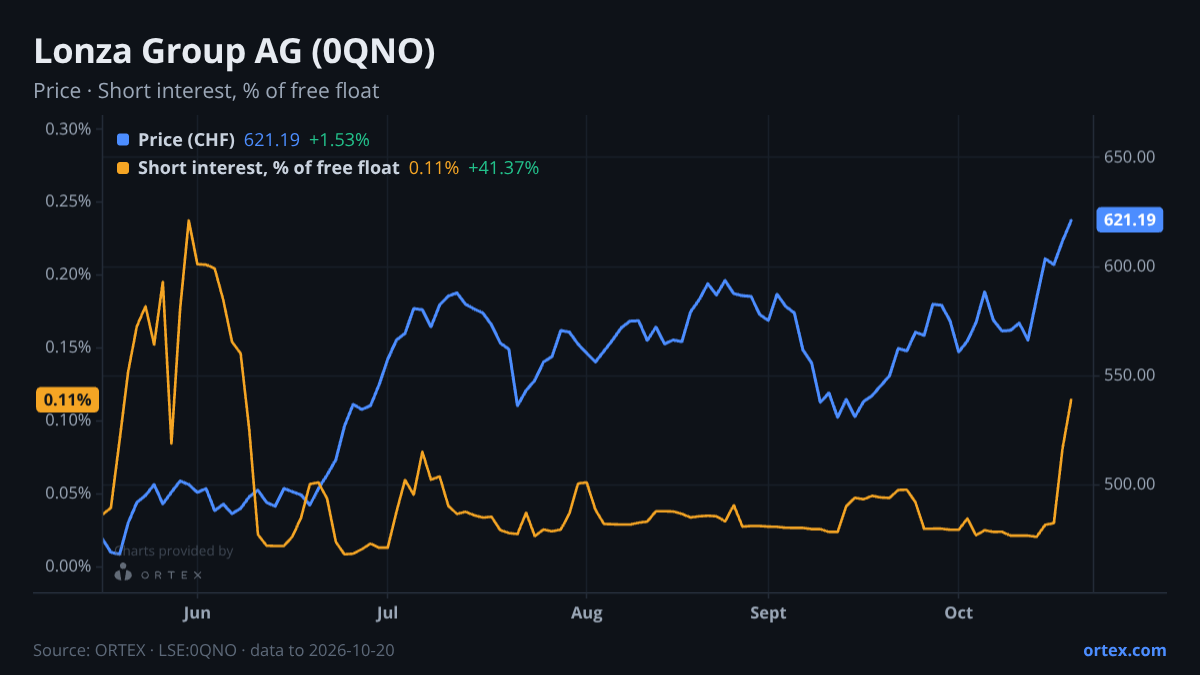1200x675 pixels.
Task: Click the +41.37% short interest change
Action: 504,168
